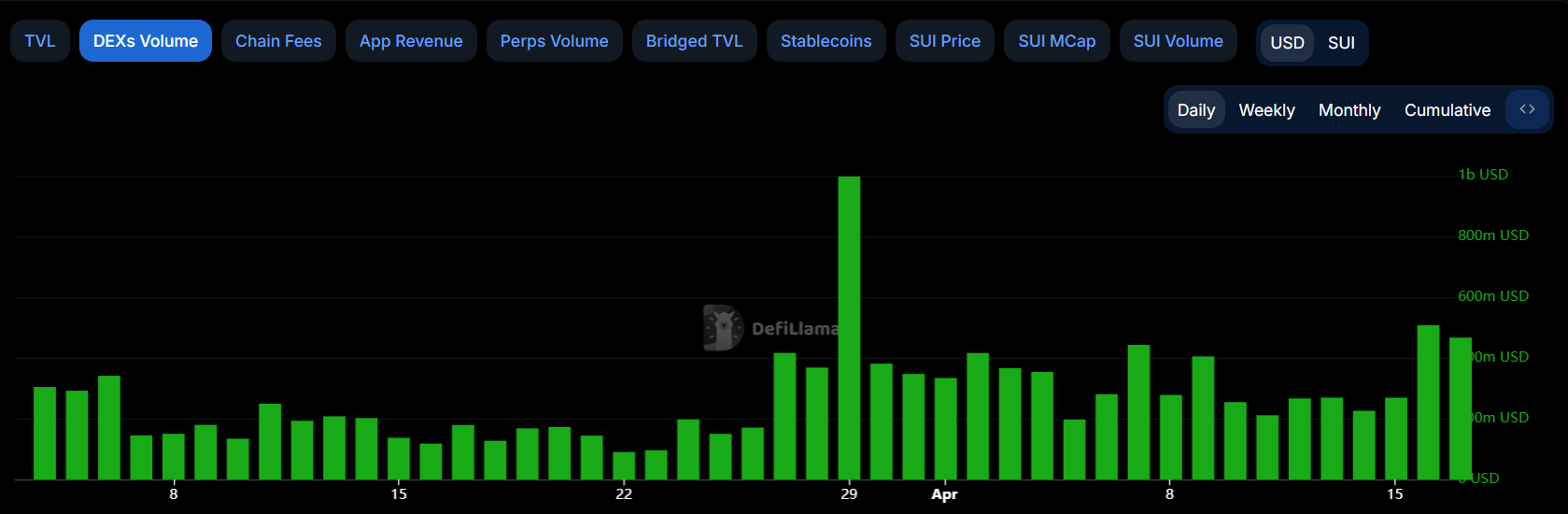Select the SUI Volume metric
1568x514 pixels.
pyautogui.click(x=1178, y=41)
